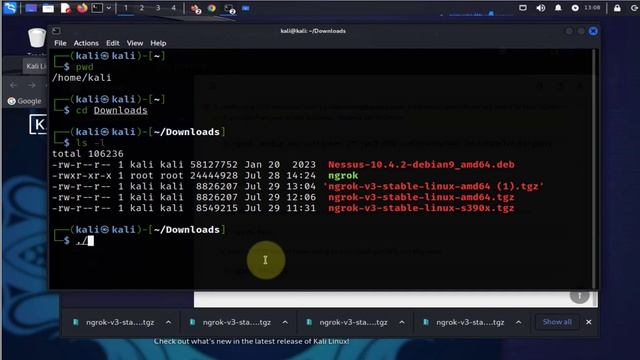Viewport: 640px width, 360px height.
Task: Click the ngrok-v3-stable-linux-s390x.tgz listing
Action: click(x=421, y=208)
